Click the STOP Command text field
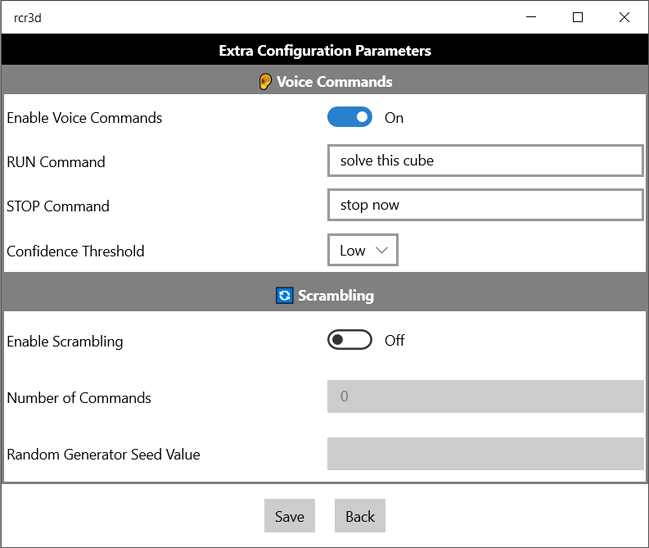 point(485,205)
